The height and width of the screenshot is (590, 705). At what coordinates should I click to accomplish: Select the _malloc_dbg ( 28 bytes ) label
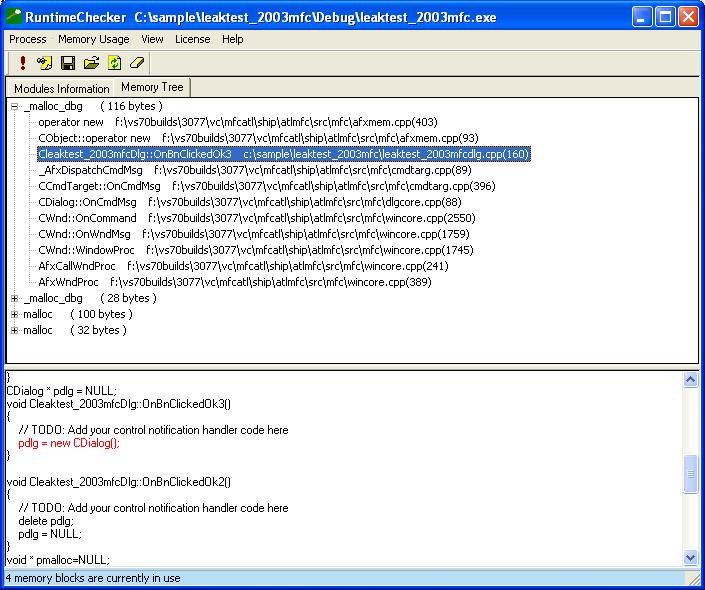pyautogui.click(x=90, y=298)
